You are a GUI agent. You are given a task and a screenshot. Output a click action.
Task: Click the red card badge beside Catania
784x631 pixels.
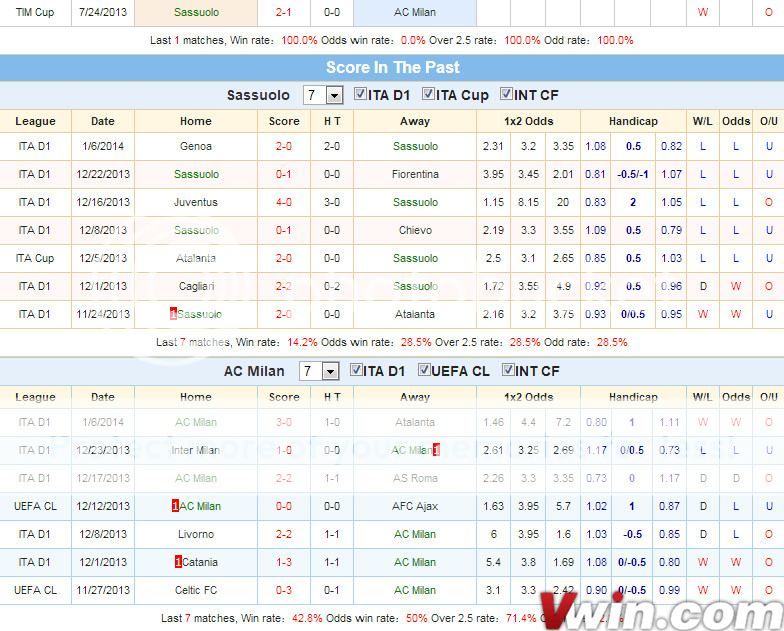[178, 562]
